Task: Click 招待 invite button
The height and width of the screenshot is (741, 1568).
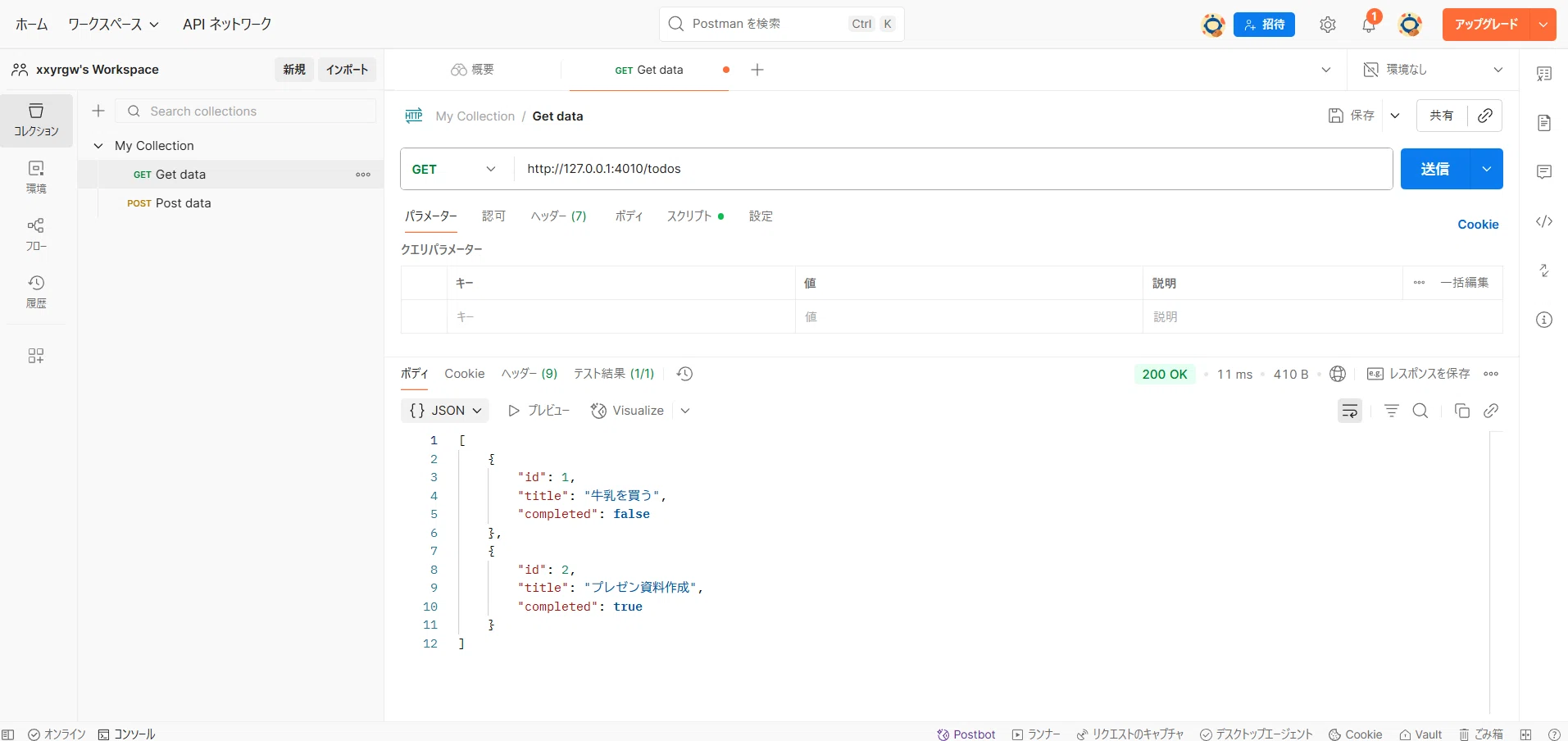Action: (1264, 25)
